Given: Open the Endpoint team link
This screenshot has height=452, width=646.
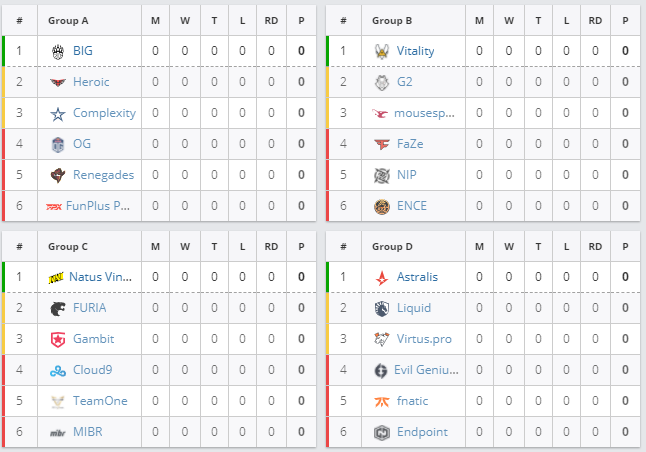Looking at the screenshot, I should pyautogui.click(x=422, y=432).
